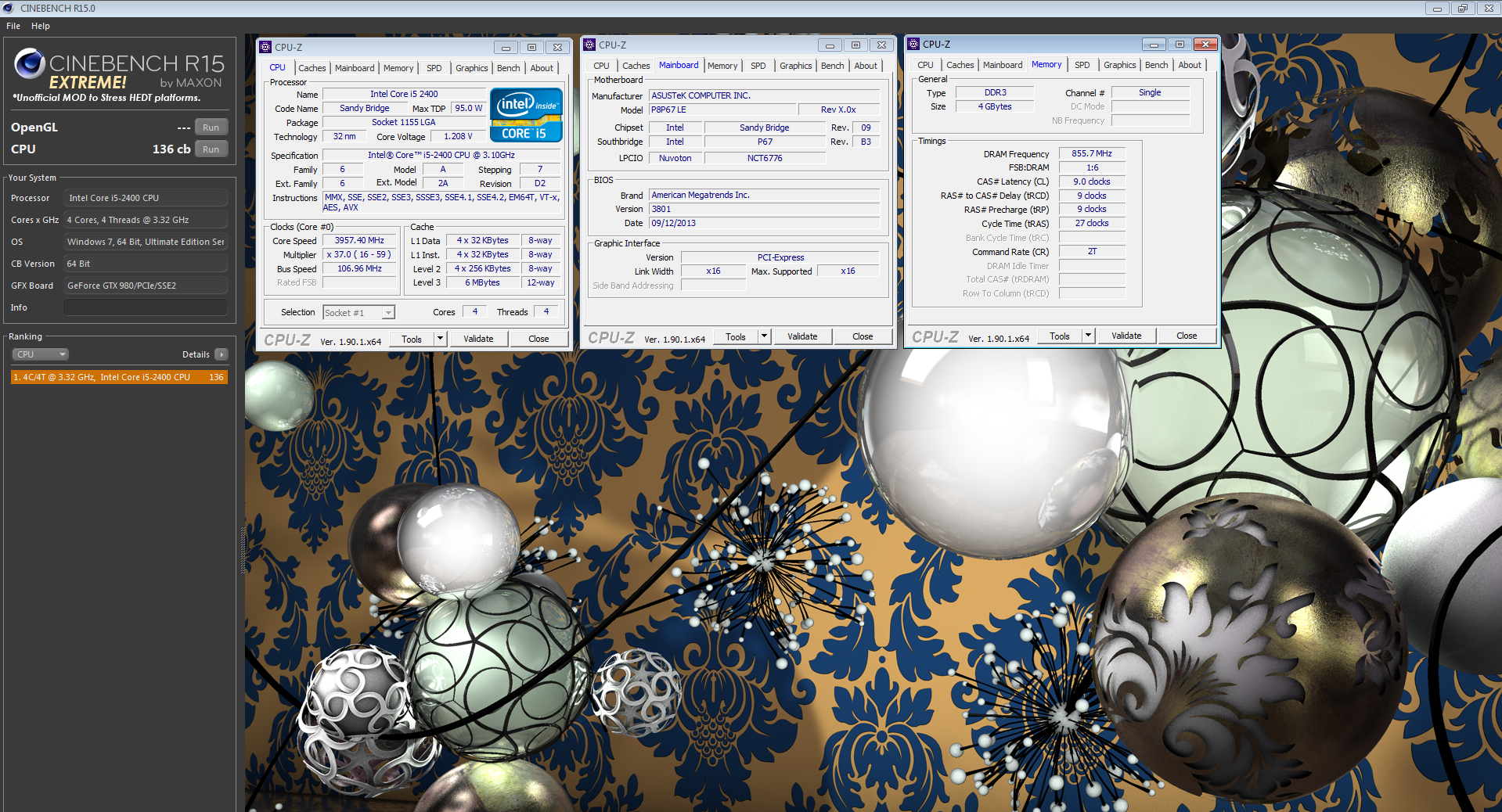This screenshot has height=812, width=1502.
Task: Run the OpenGL benchmark
Action: [211, 128]
